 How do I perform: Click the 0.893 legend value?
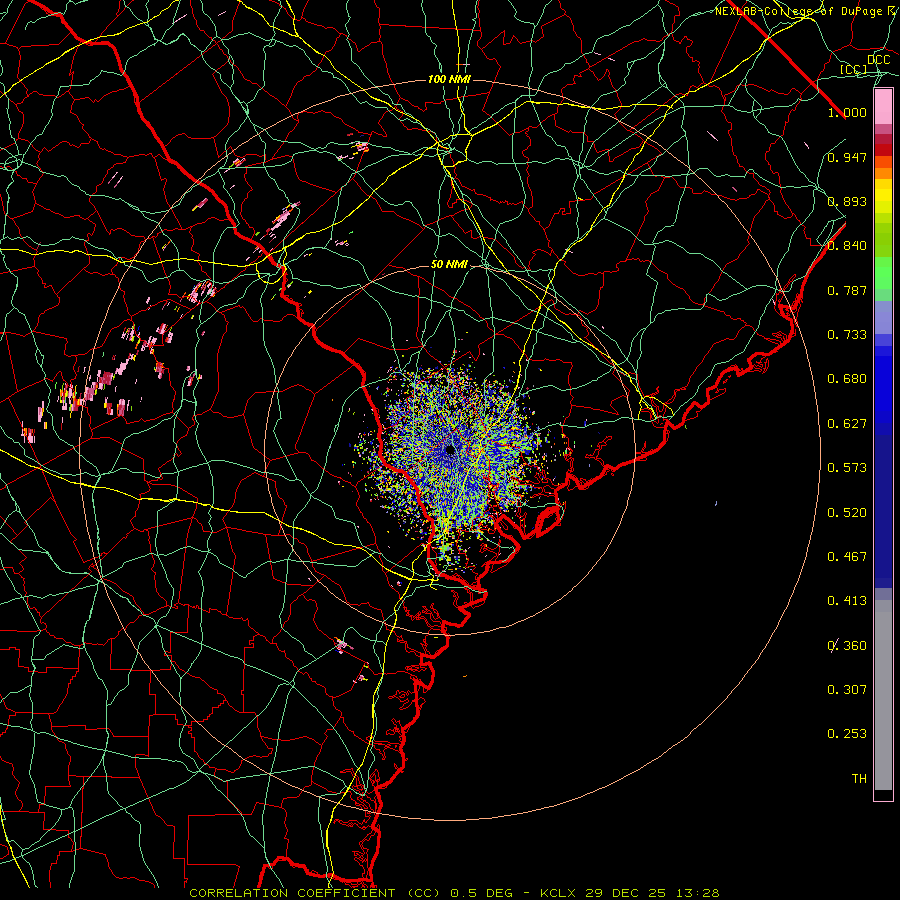point(847,201)
